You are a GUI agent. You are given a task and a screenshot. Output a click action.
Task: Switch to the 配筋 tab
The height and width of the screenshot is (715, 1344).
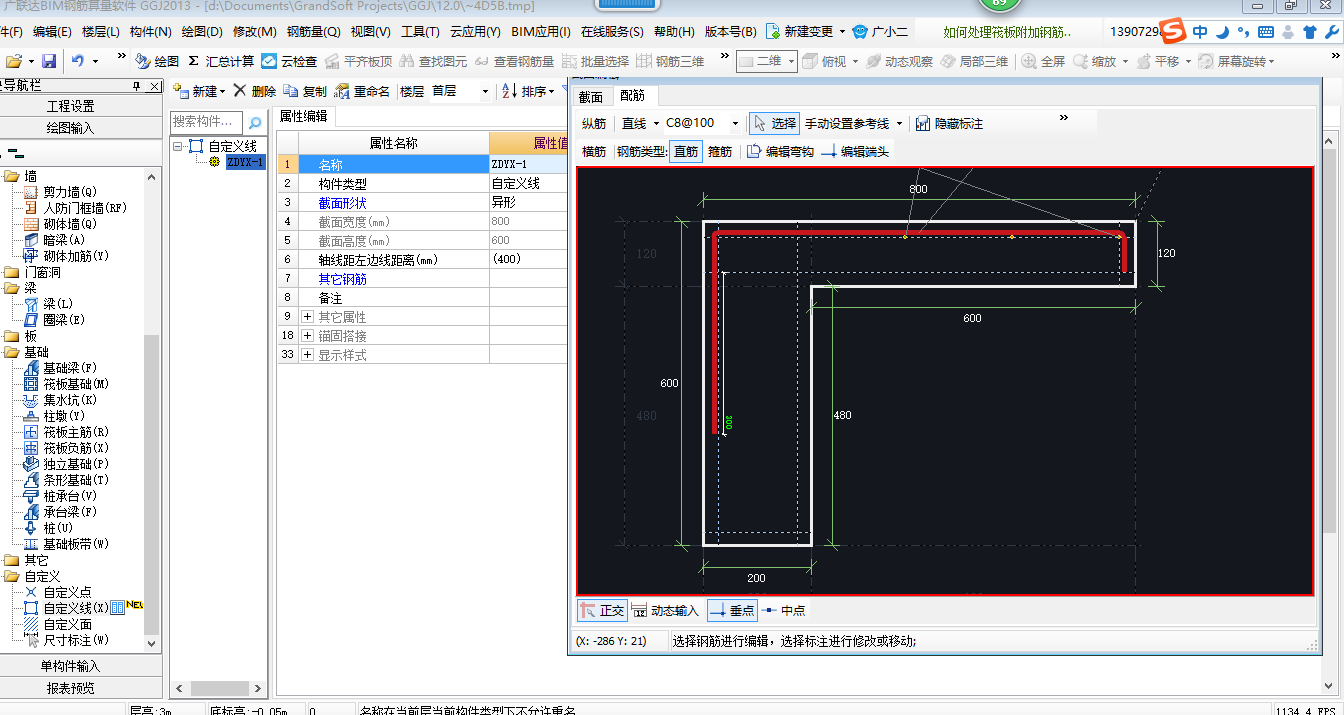point(632,97)
